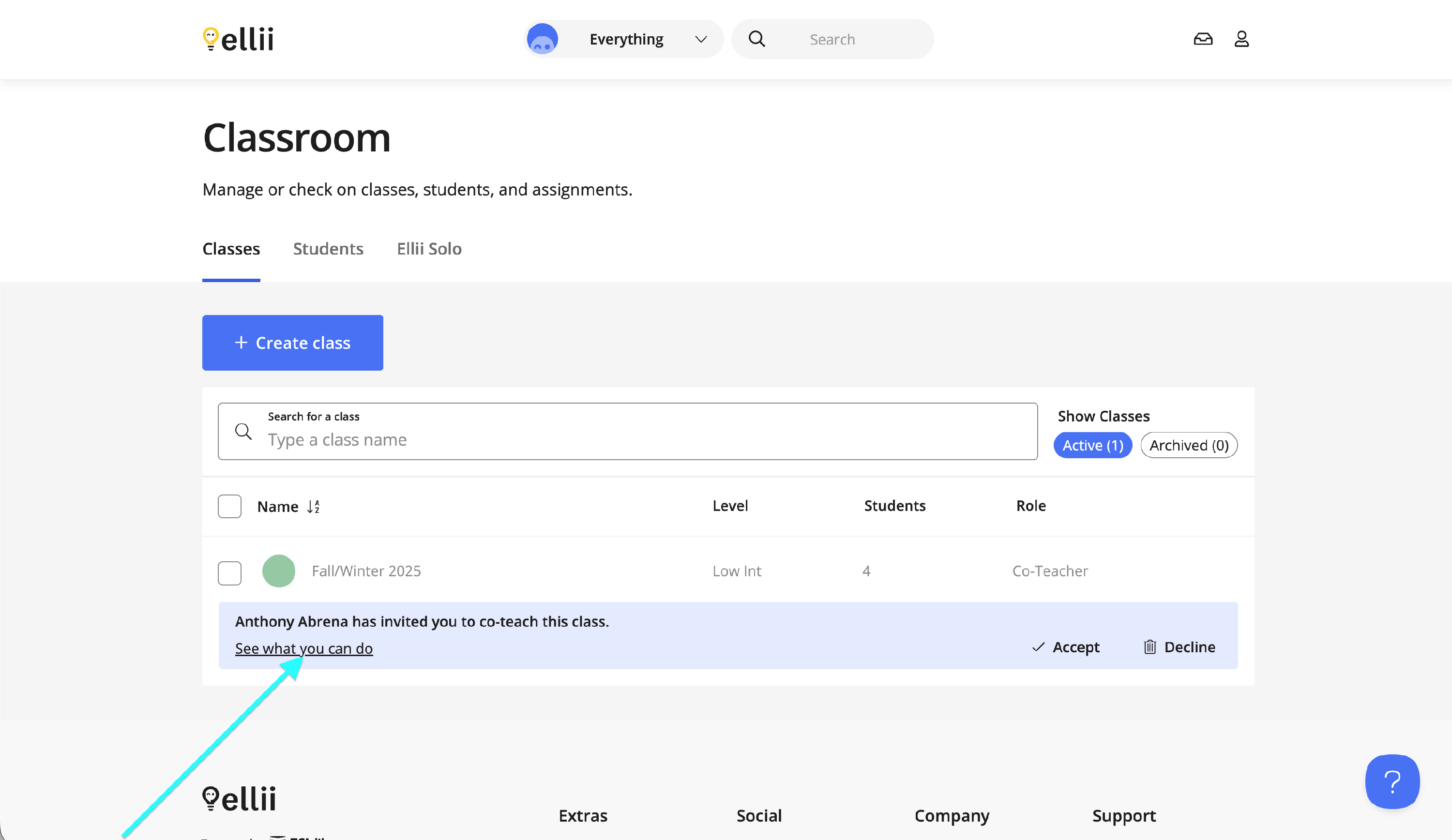This screenshot has height=840, width=1452.
Task: Click the green Fall/Winter 2025 class color circle
Action: pos(278,571)
